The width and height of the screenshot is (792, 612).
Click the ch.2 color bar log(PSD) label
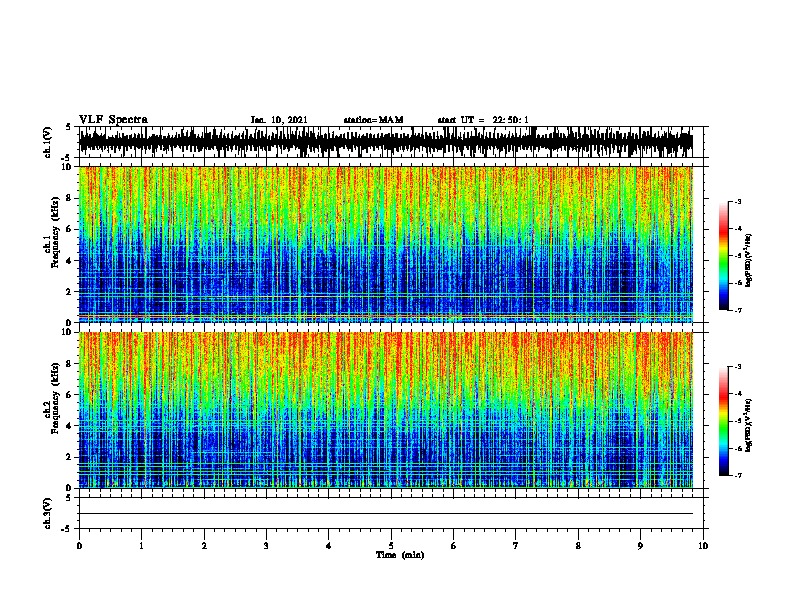click(x=749, y=425)
